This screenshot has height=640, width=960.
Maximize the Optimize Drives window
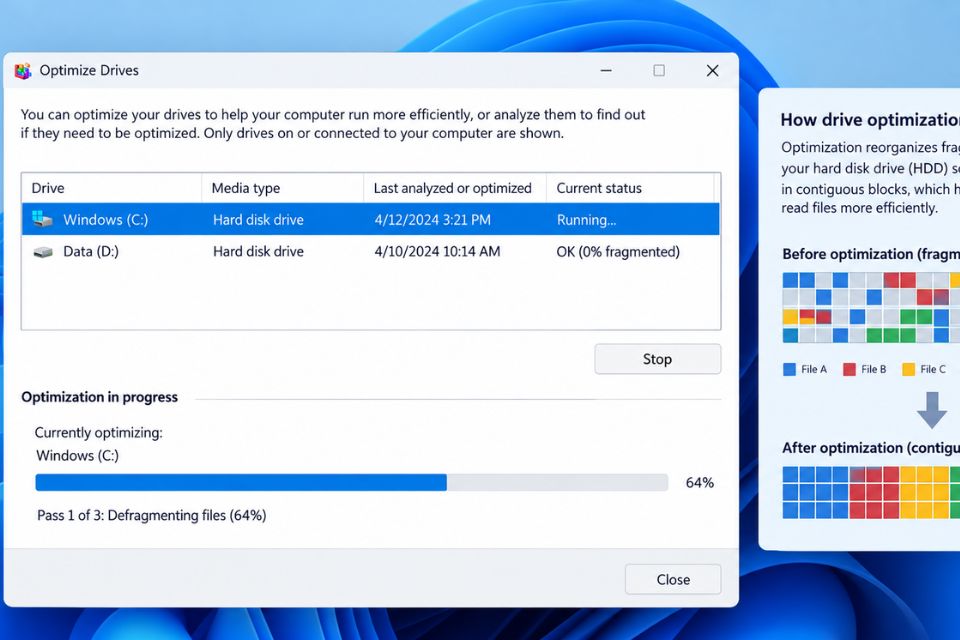tap(659, 70)
